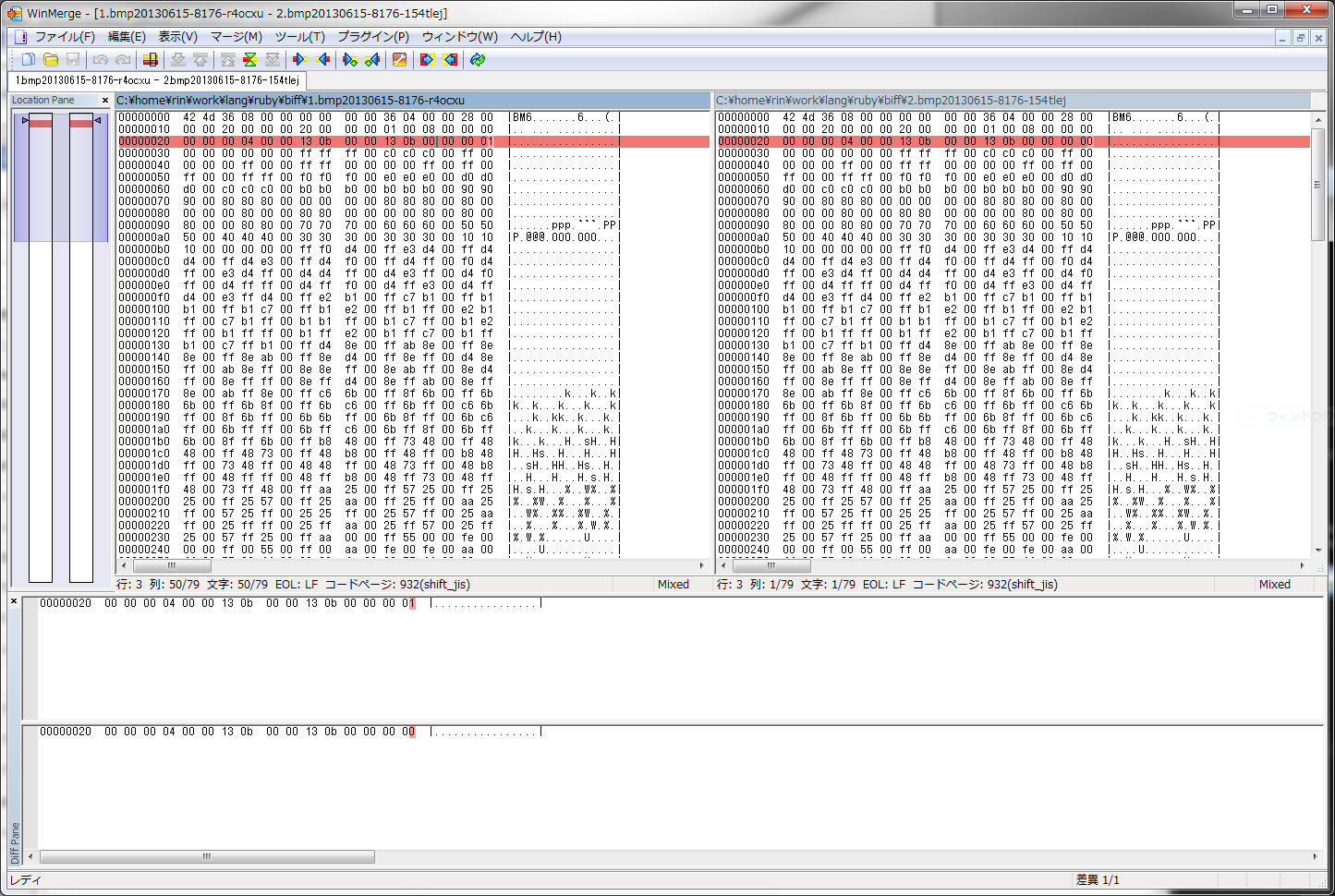Click Diff Pane horizontal scrollbar thumb
This screenshot has height=896, width=1335.
(207, 856)
